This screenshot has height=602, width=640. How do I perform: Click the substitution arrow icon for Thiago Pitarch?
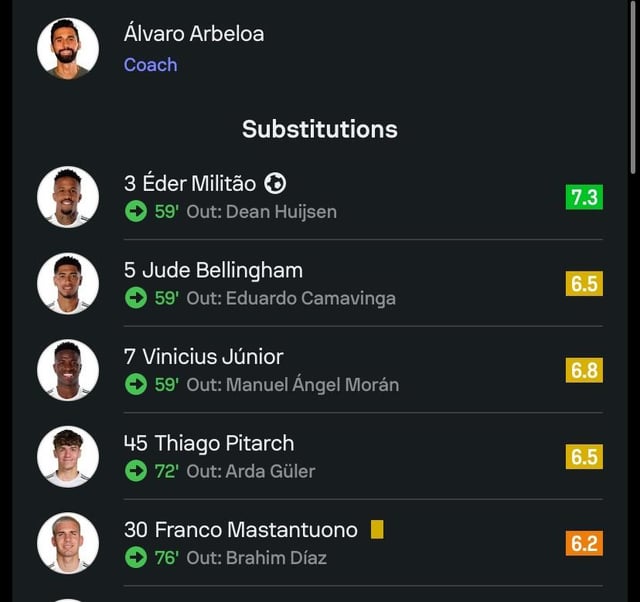(135, 471)
